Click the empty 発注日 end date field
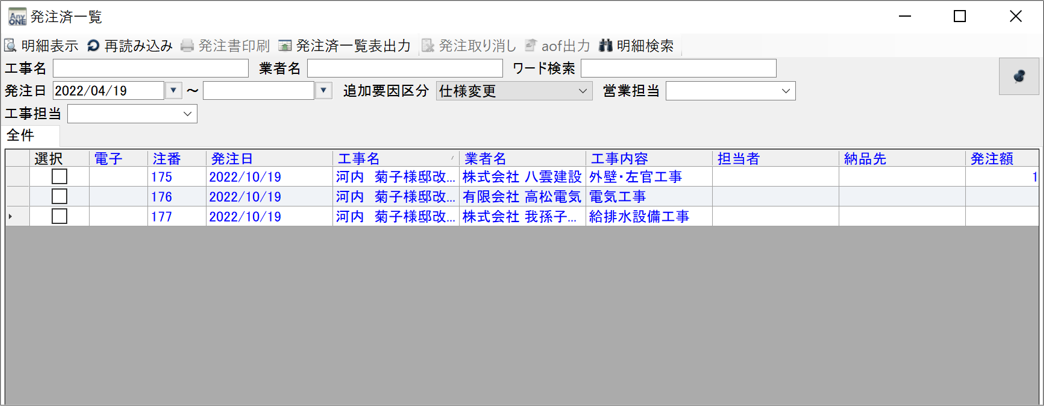This screenshot has height=406, width=1044. click(x=259, y=91)
